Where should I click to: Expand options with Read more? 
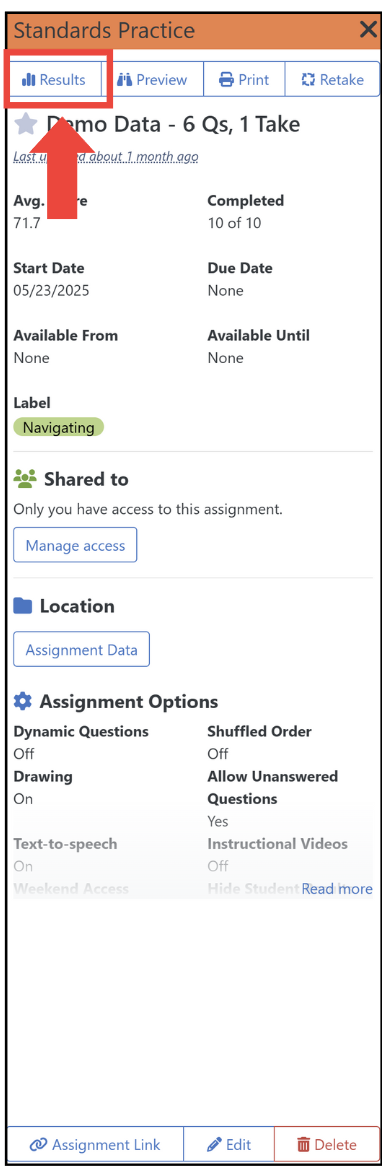pos(337,889)
